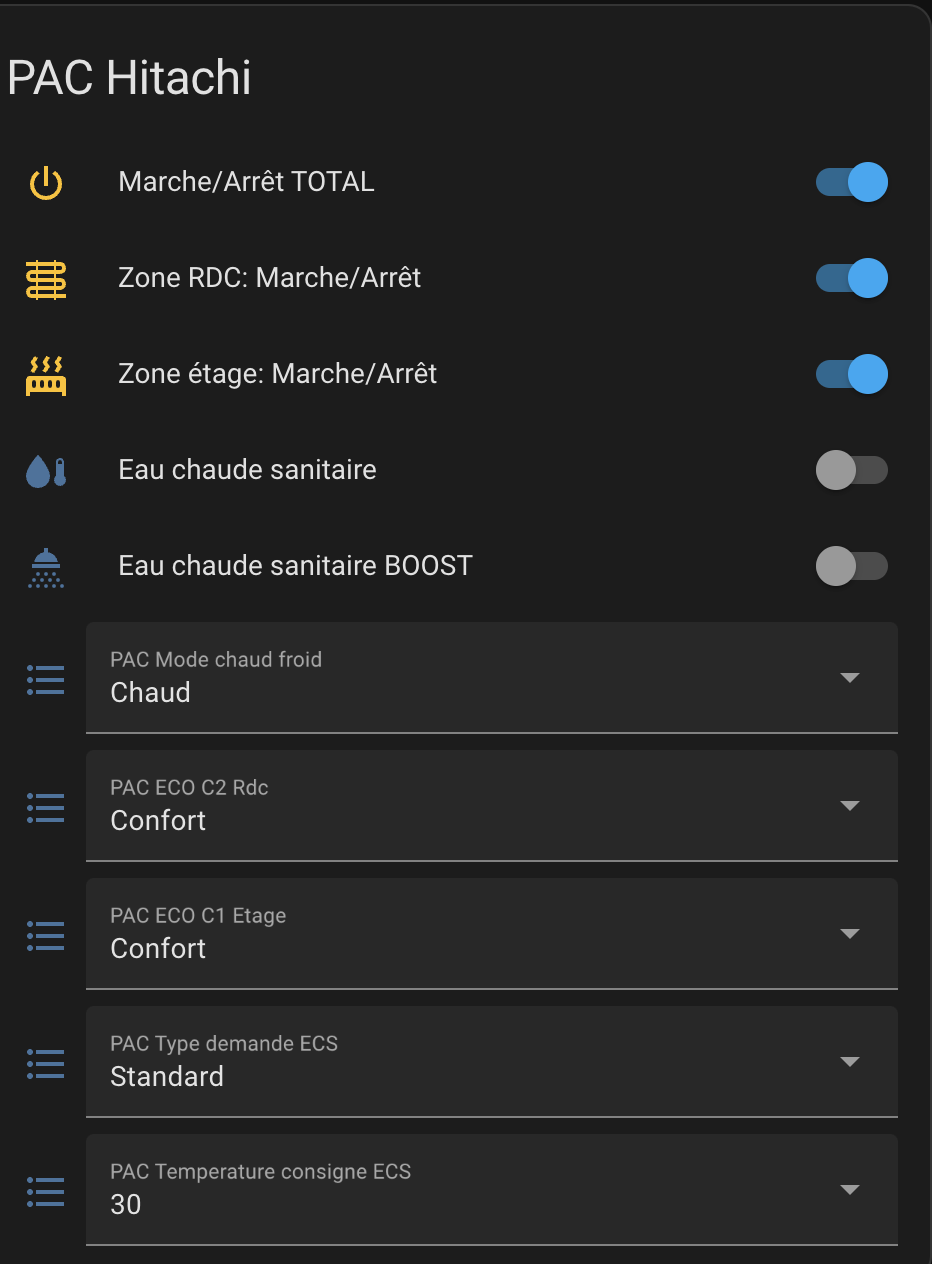Click the floor heating icon for Zone RDC
This screenshot has height=1264, width=932.
(46, 279)
